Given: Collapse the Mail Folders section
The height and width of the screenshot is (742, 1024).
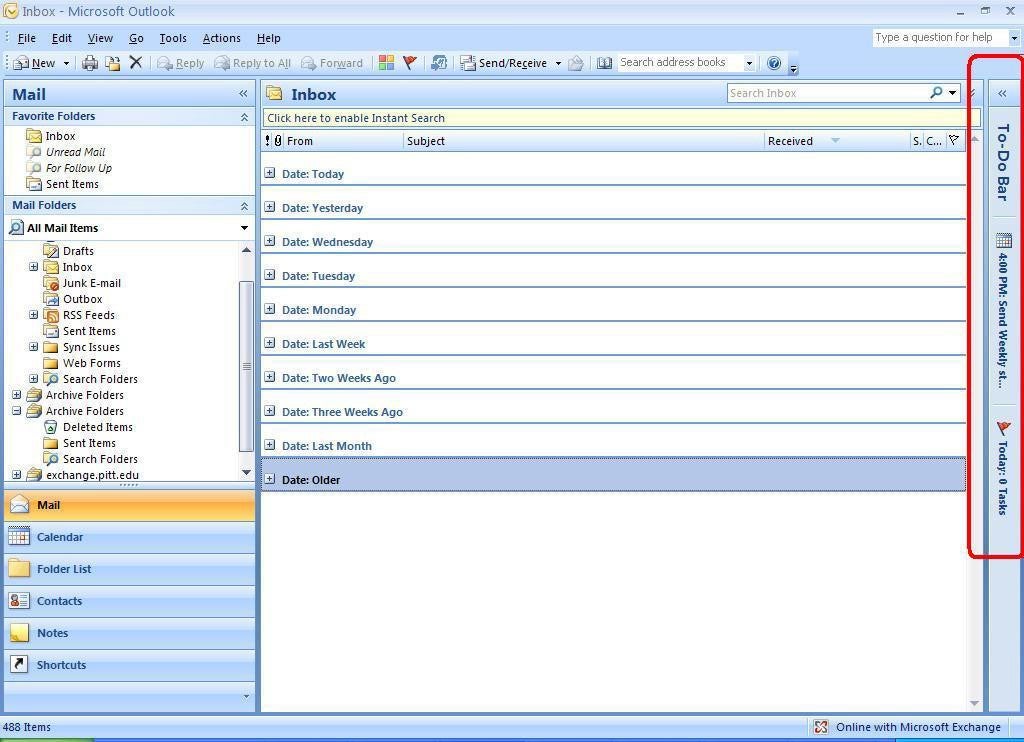Looking at the screenshot, I should point(244,206).
